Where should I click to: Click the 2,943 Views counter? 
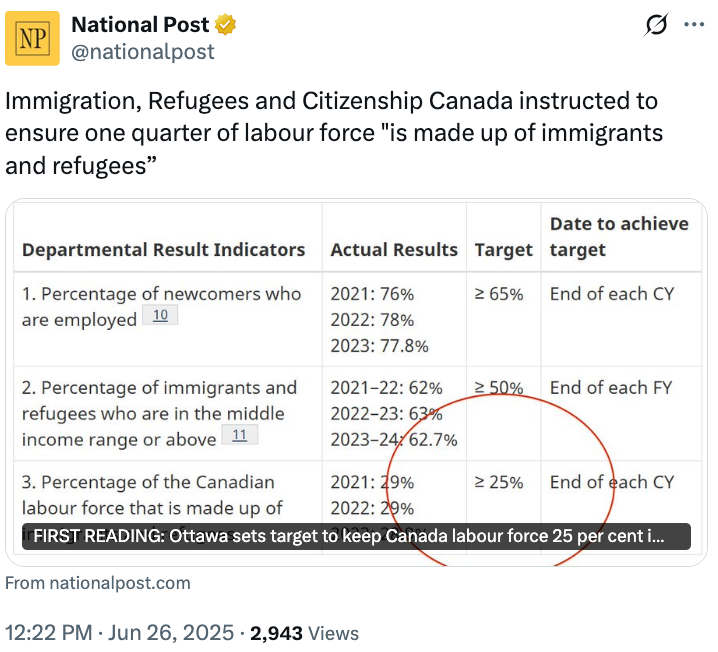click(305, 633)
